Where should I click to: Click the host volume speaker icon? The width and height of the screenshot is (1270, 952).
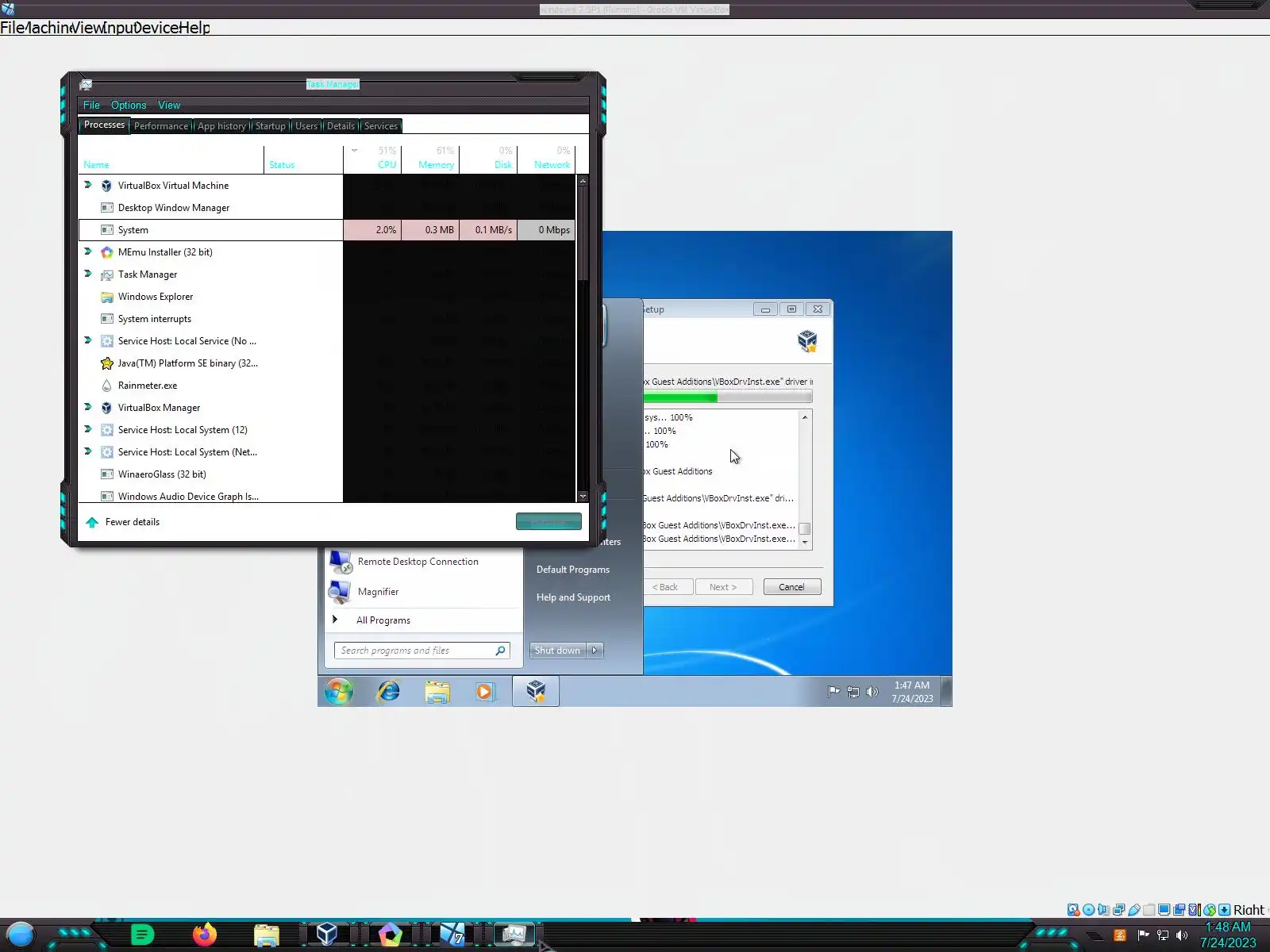1182,935
